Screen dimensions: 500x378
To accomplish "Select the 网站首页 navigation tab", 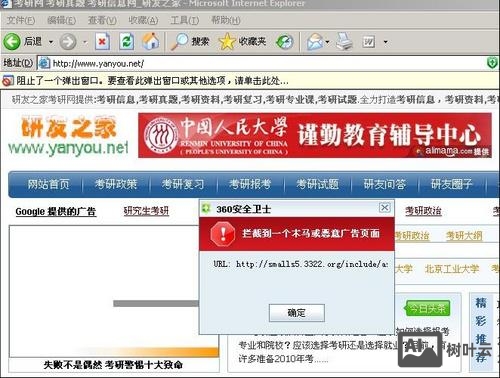I will tap(48, 184).
